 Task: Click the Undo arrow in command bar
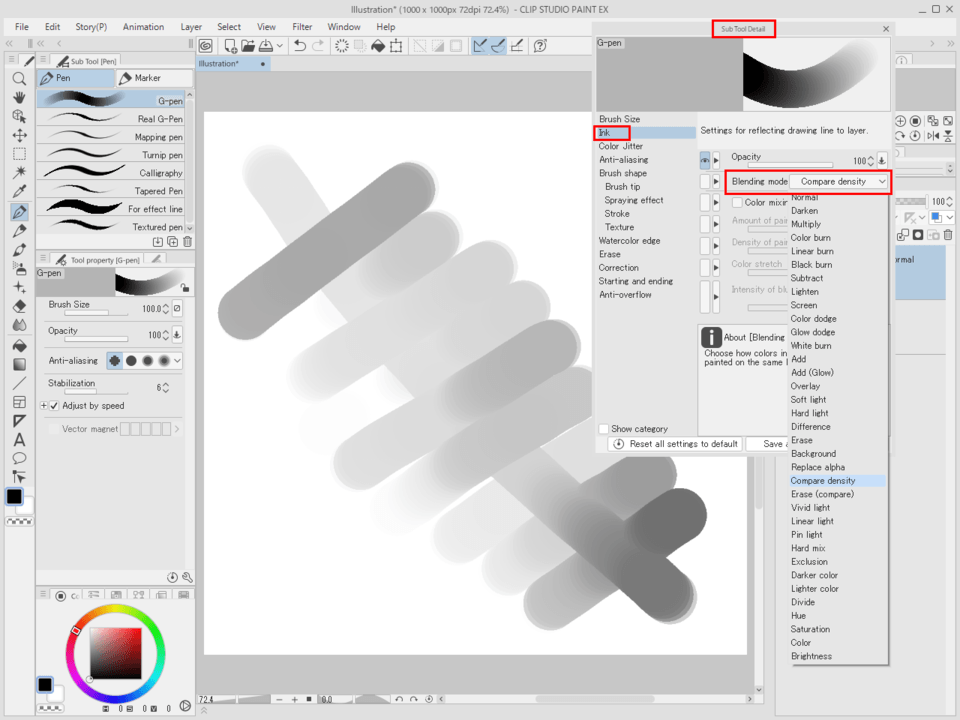[299, 46]
